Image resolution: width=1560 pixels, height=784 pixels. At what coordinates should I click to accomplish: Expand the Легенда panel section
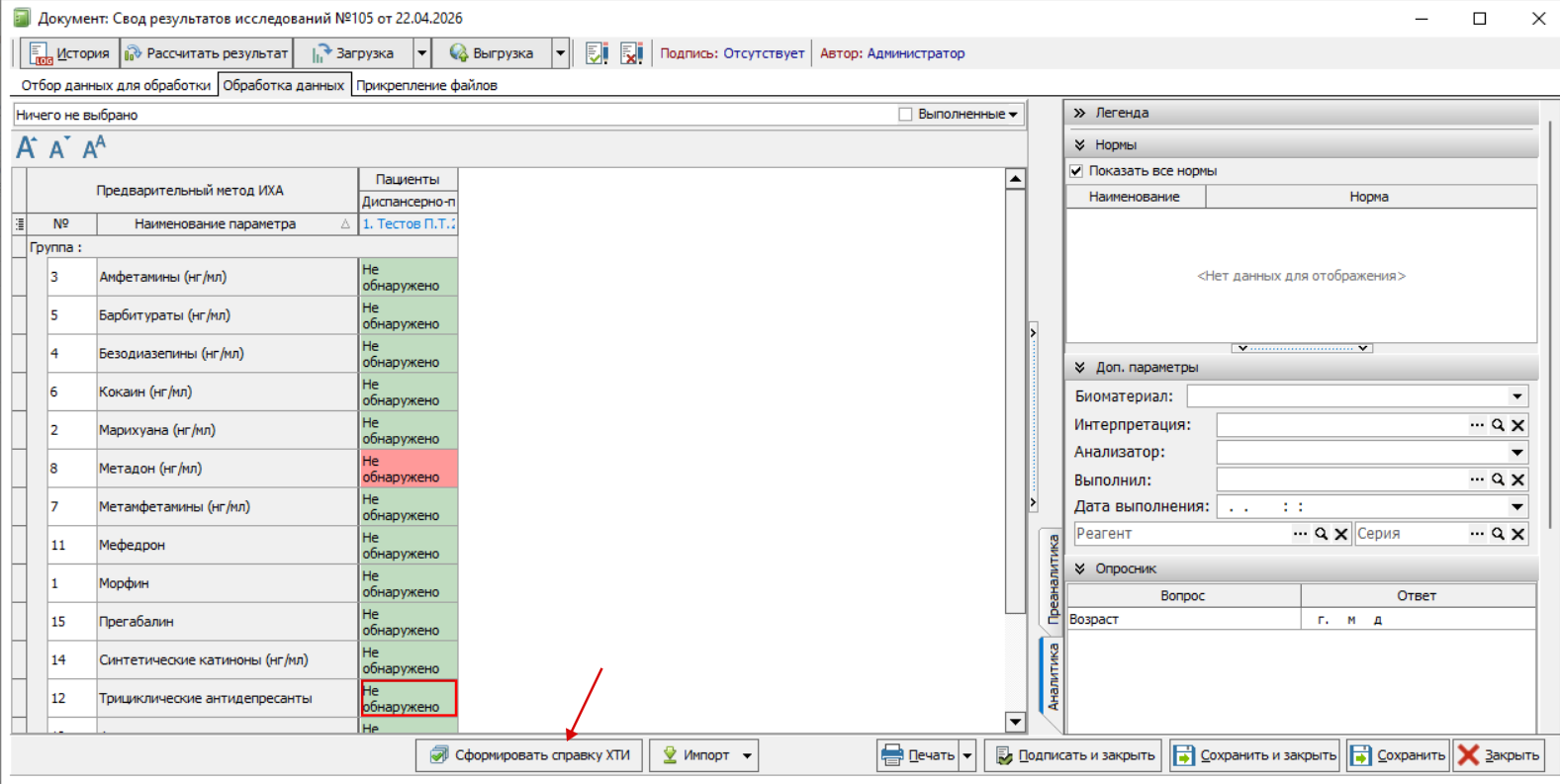pyautogui.click(x=1079, y=113)
